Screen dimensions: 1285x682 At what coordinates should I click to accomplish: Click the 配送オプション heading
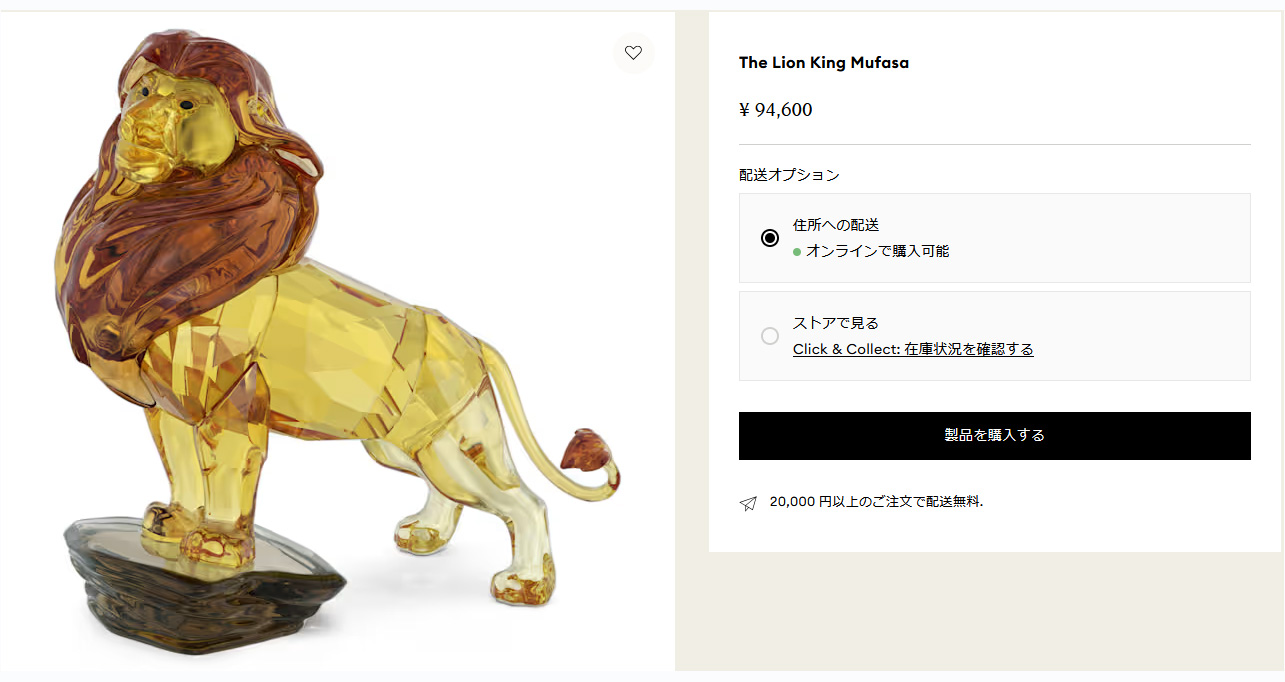(x=789, y=174)
